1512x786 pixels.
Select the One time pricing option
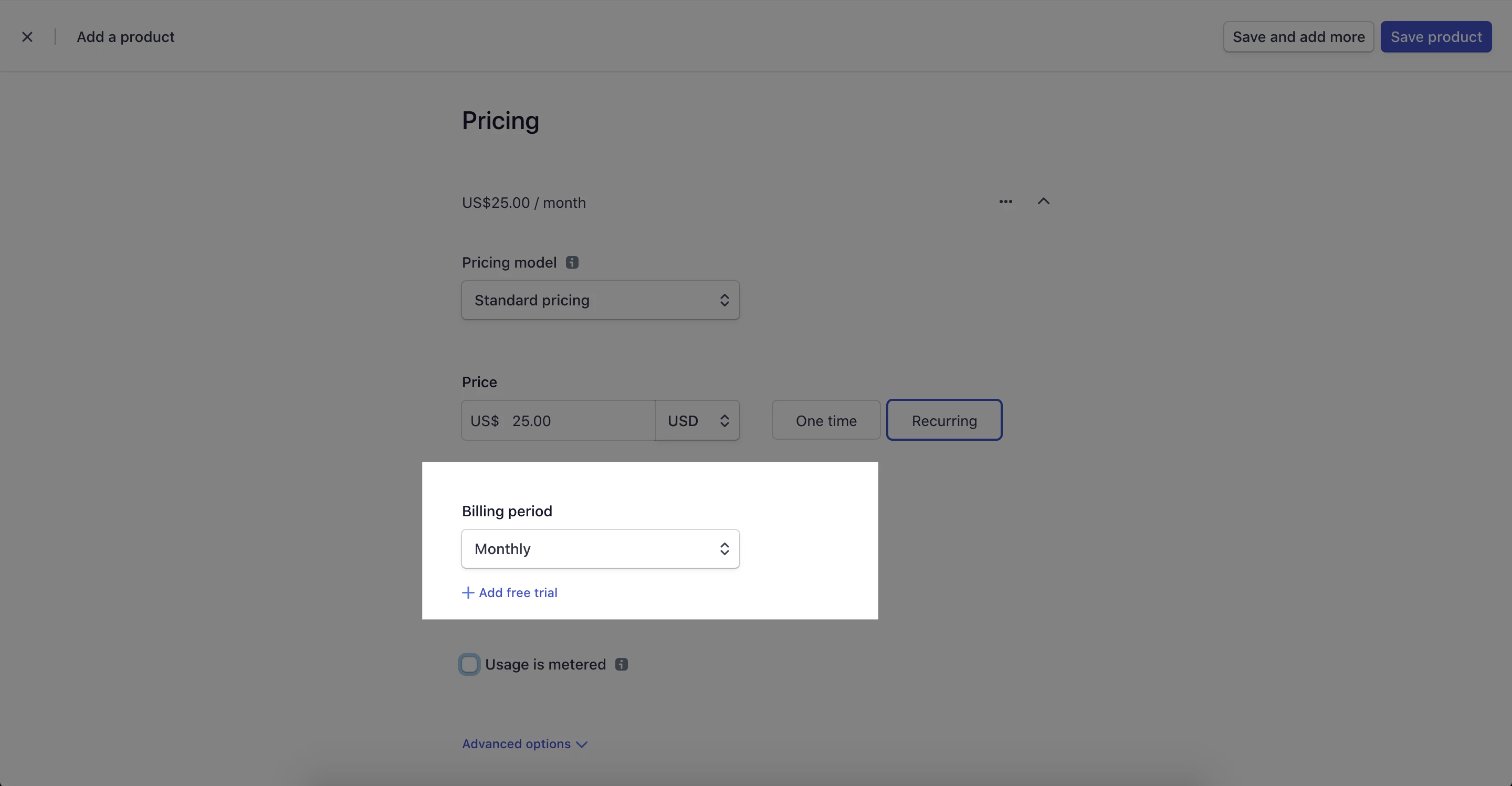coord(825,421)
